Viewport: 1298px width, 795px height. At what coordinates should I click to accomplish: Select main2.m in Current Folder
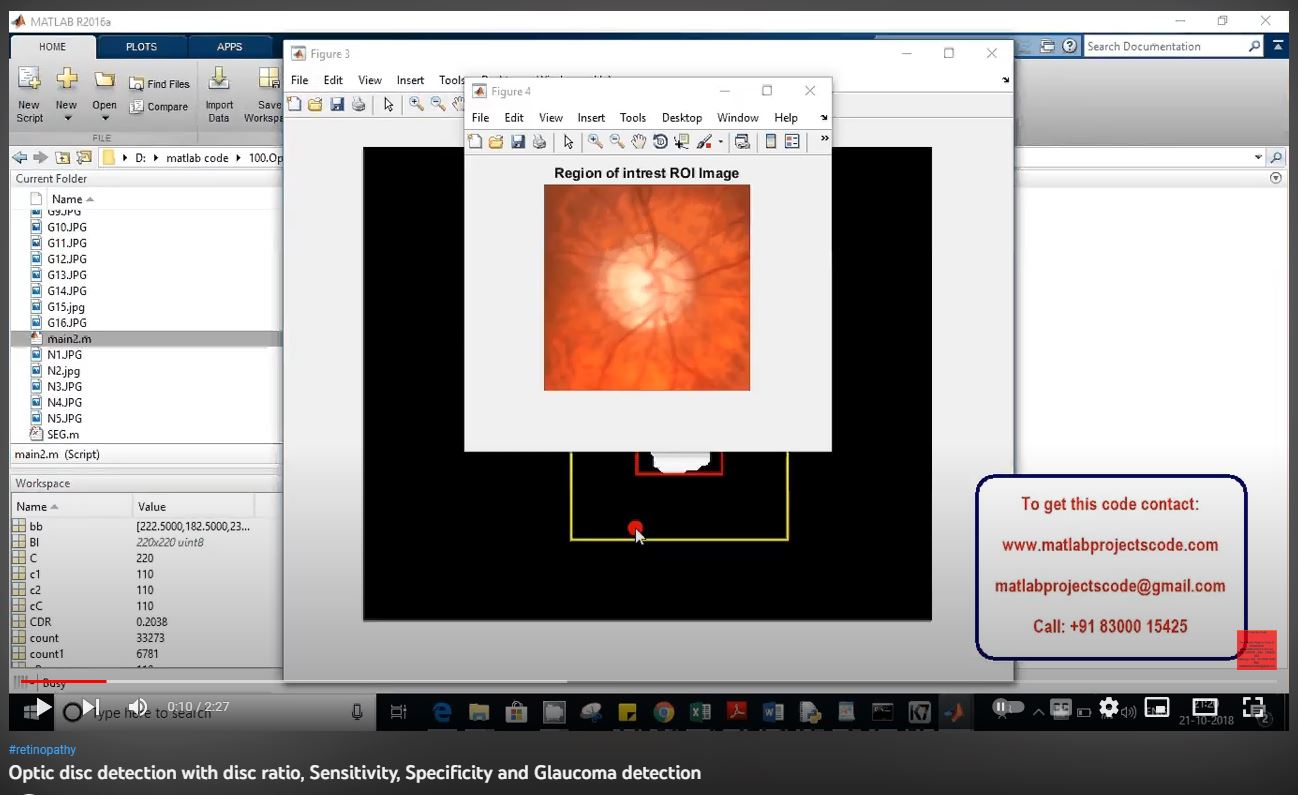(145, 339)
